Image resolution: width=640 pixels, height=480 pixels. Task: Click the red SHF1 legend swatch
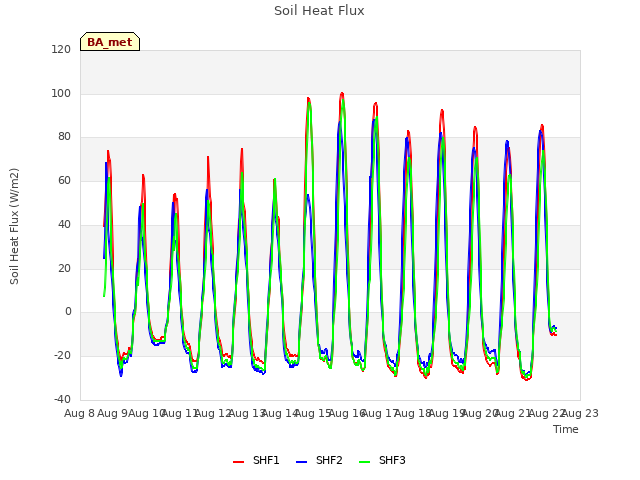pyautogui.click(x=238, y=462)
